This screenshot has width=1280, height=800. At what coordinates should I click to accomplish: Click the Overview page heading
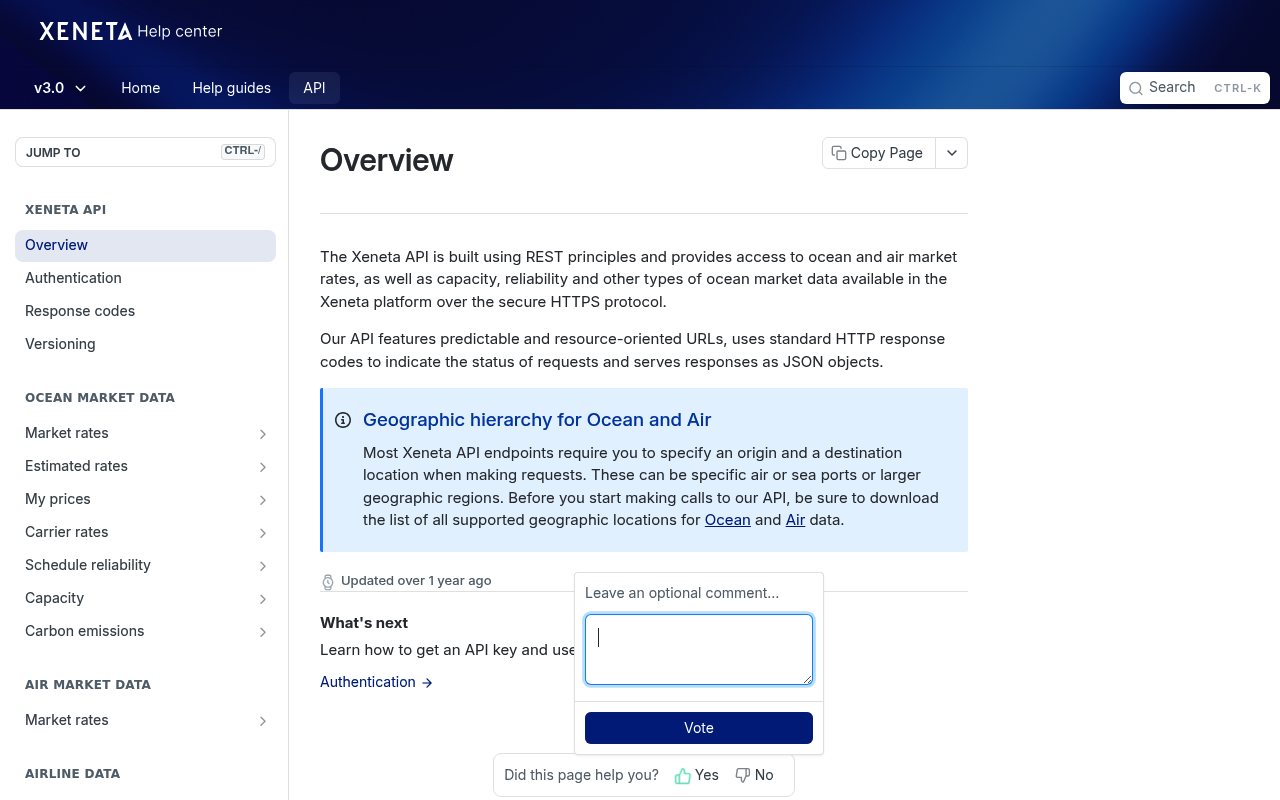point(387,160)
